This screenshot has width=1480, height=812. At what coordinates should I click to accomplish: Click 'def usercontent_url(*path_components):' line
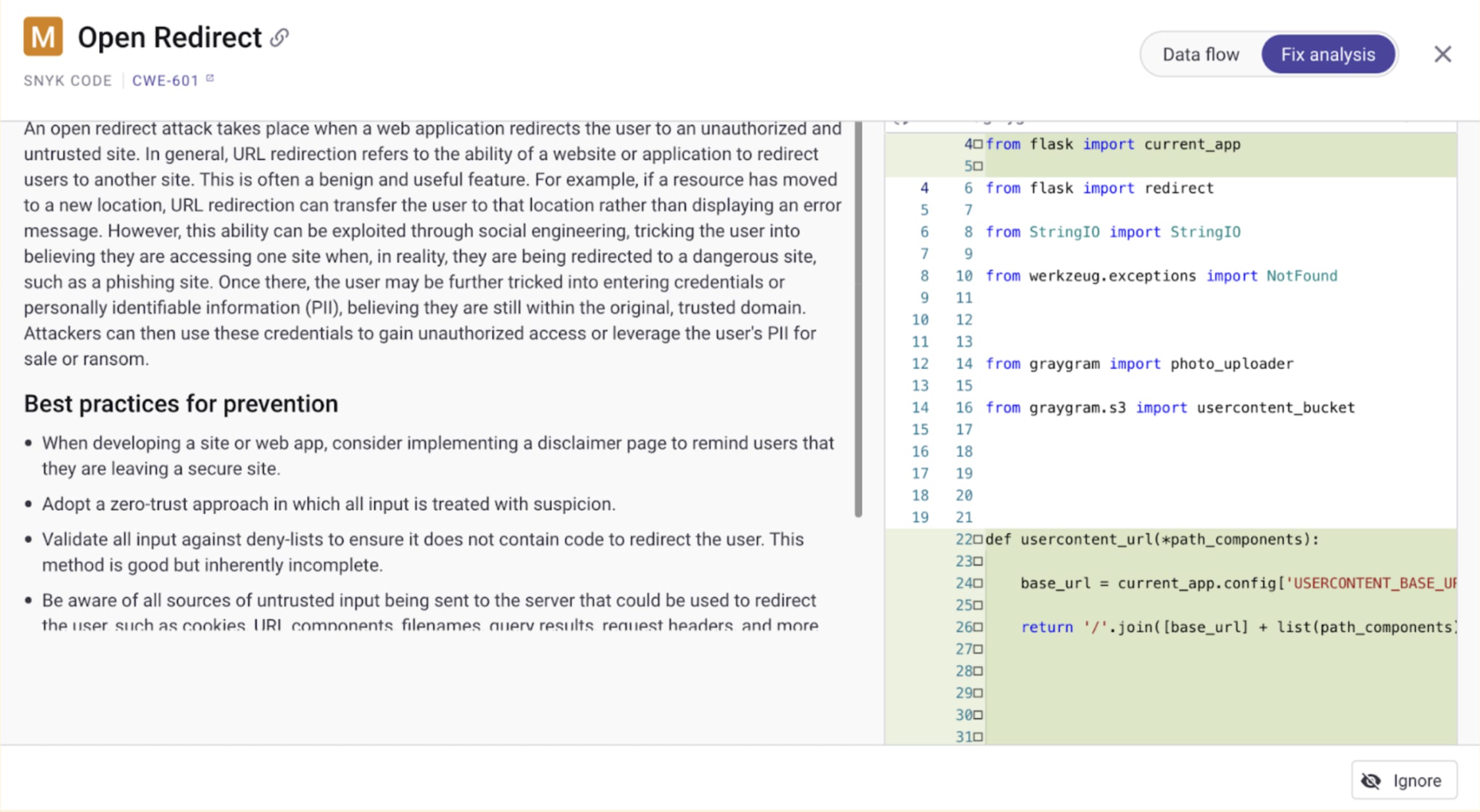point(1152,539)
